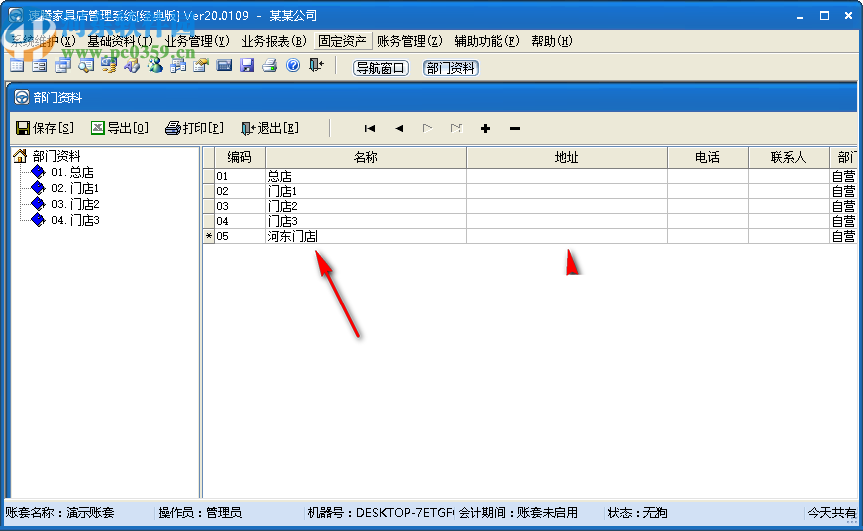Image resolution: width=863 pixels, height=531 pixels.
Task: Click the edit note pencil toolbar icon
Action: click(201, 66)
